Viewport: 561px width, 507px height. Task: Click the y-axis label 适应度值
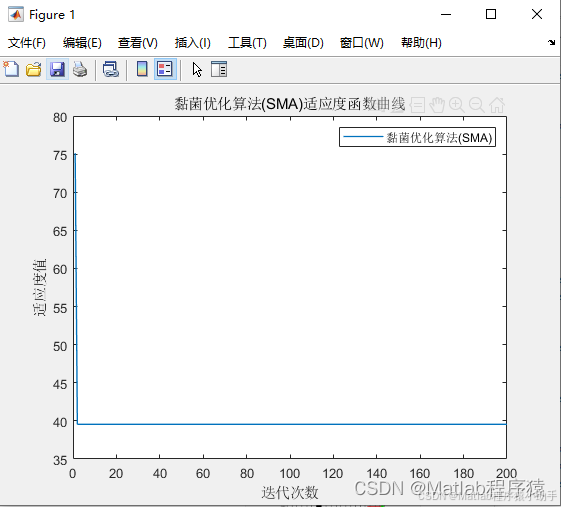tap(39, 287)
